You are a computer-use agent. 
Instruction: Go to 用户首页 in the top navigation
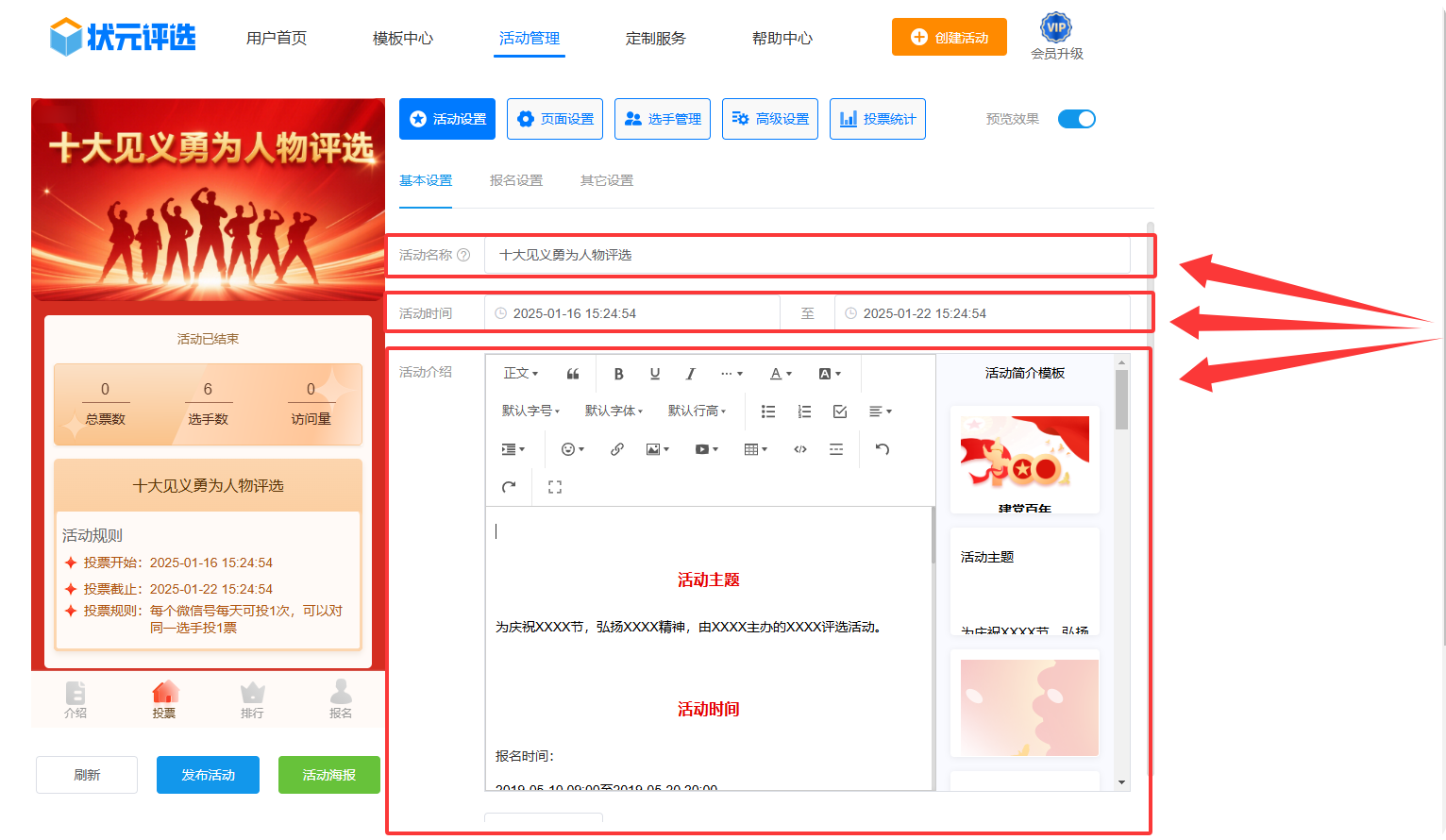point(277,38)
